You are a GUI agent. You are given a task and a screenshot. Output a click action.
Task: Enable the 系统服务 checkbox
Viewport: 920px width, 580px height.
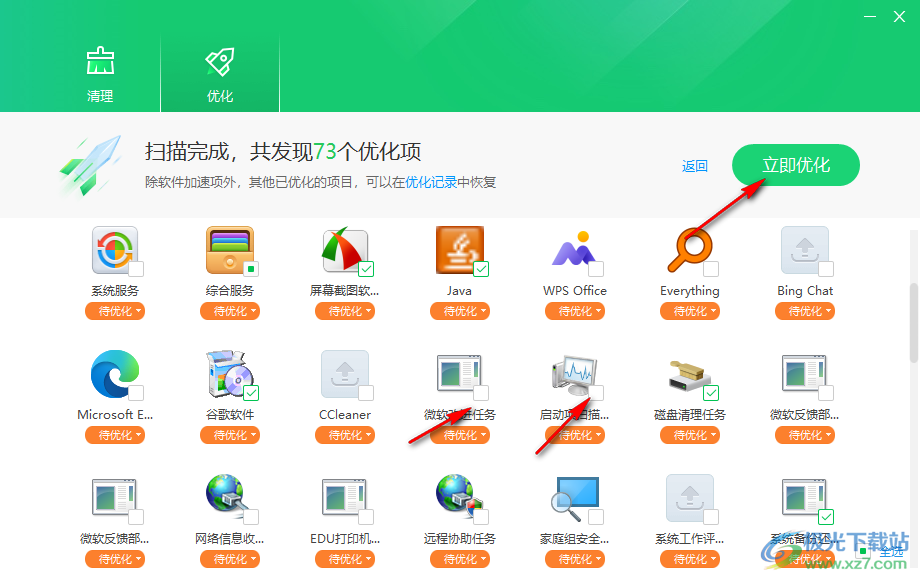[x=135, y=268]
